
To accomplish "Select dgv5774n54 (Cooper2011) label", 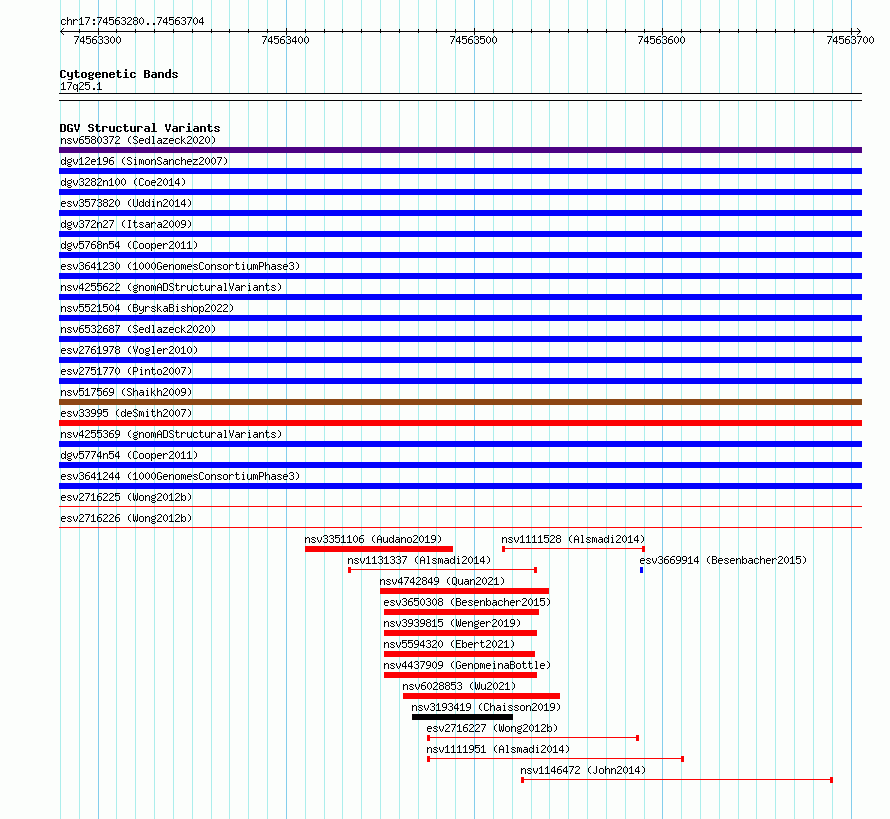I will coord(129,455).
